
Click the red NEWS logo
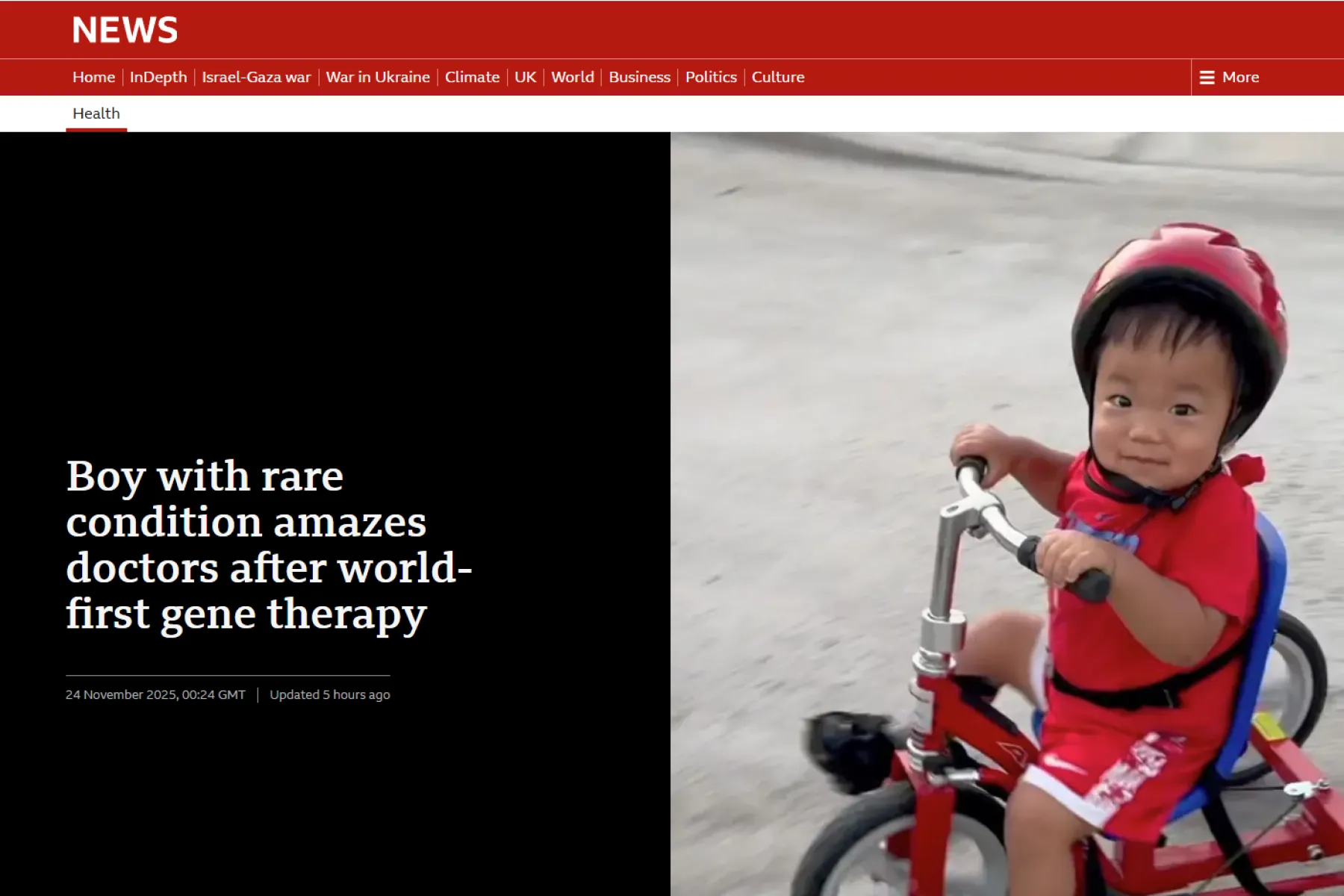(124, 30)
